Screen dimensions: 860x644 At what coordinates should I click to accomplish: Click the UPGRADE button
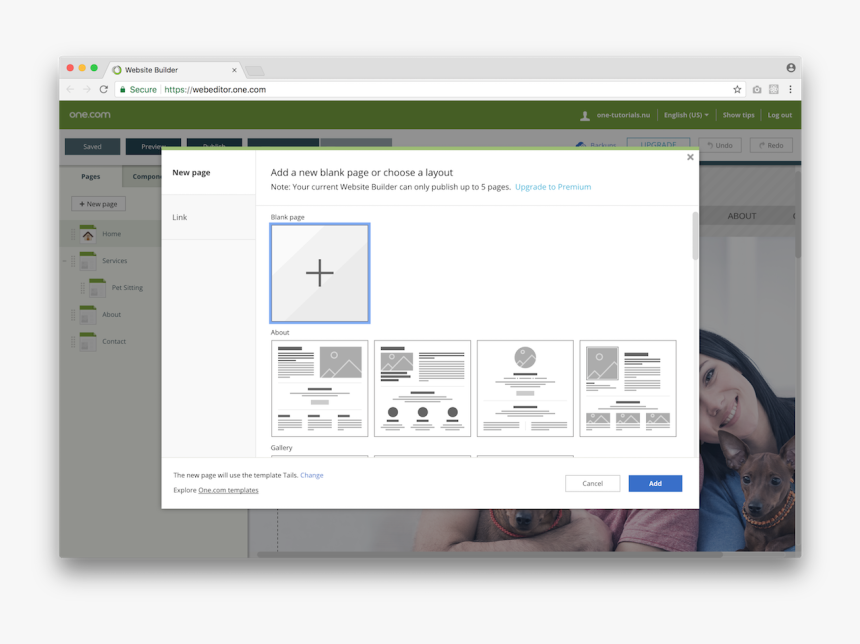(658, 144)
